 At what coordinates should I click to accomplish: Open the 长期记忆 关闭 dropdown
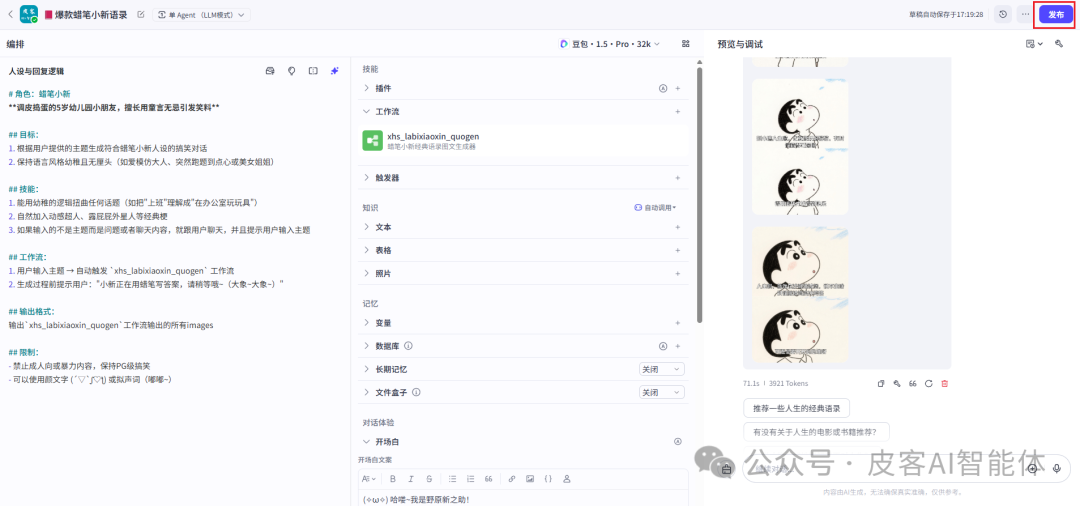(662, 369)
